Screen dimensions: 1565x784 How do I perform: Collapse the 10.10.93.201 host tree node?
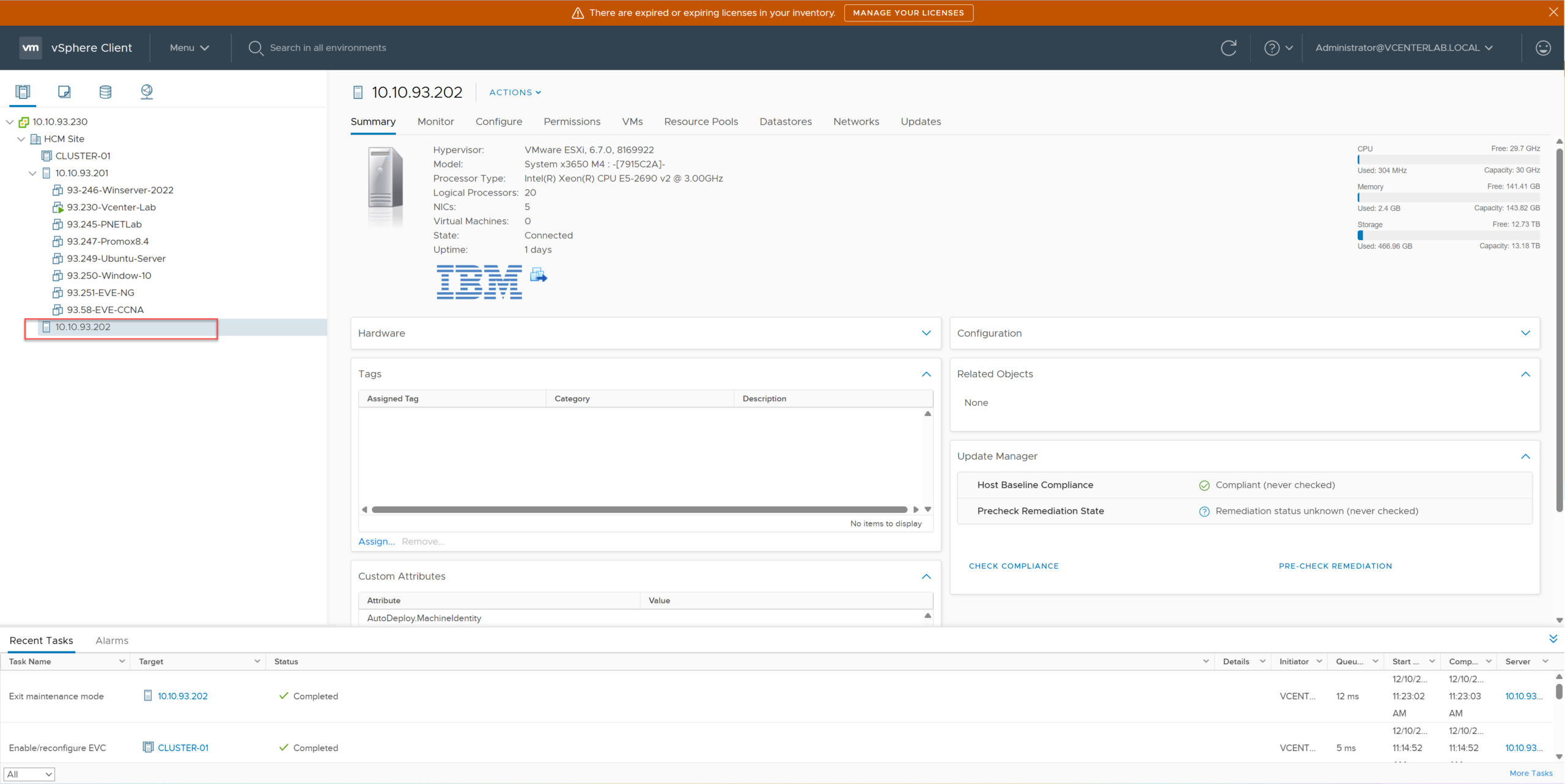click(32, 174)
